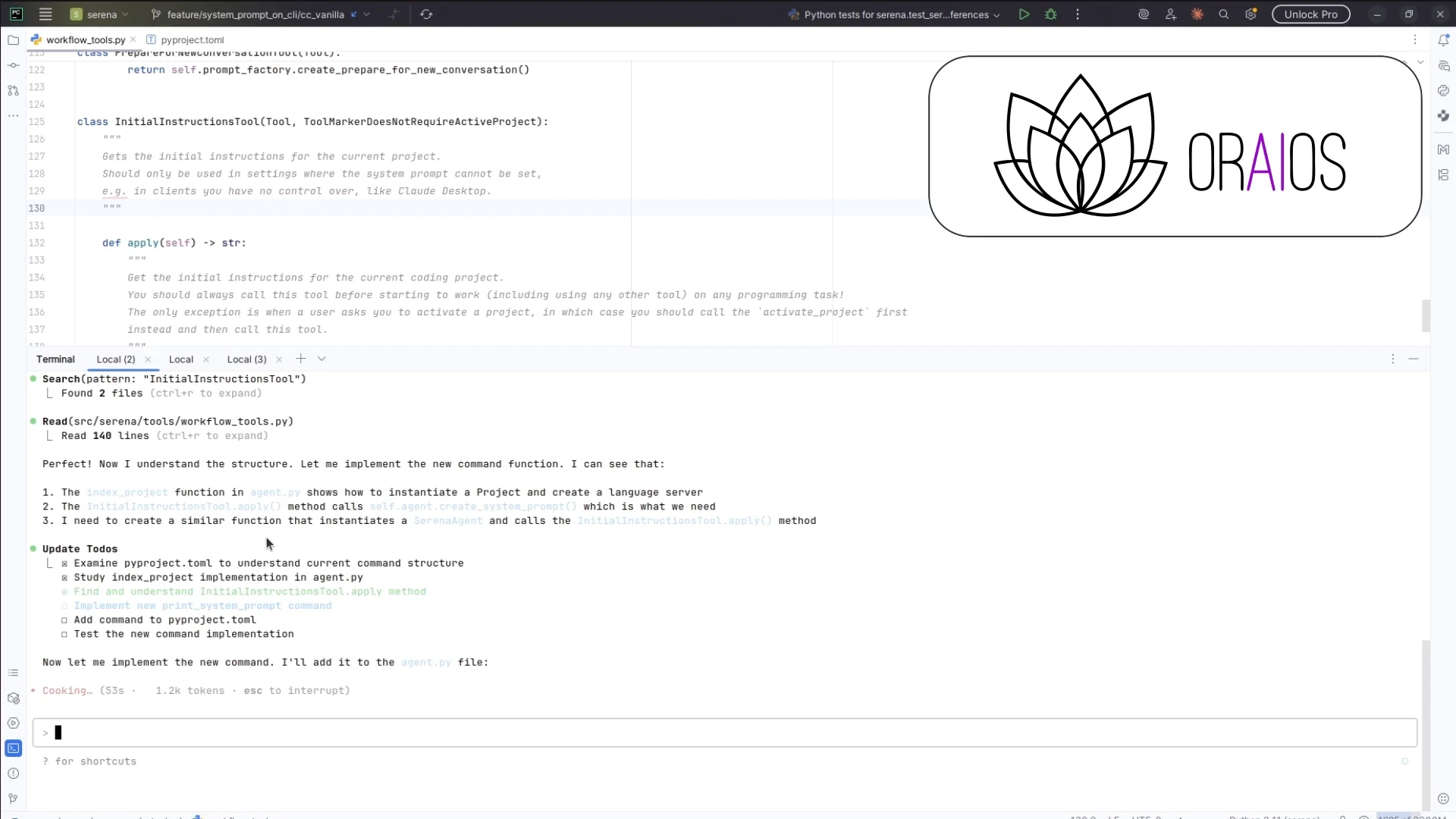Viewport: 1456px width, 819px height.
Task: Click the terminal vertical scrollbar
Action: (x=1426, y=724)
